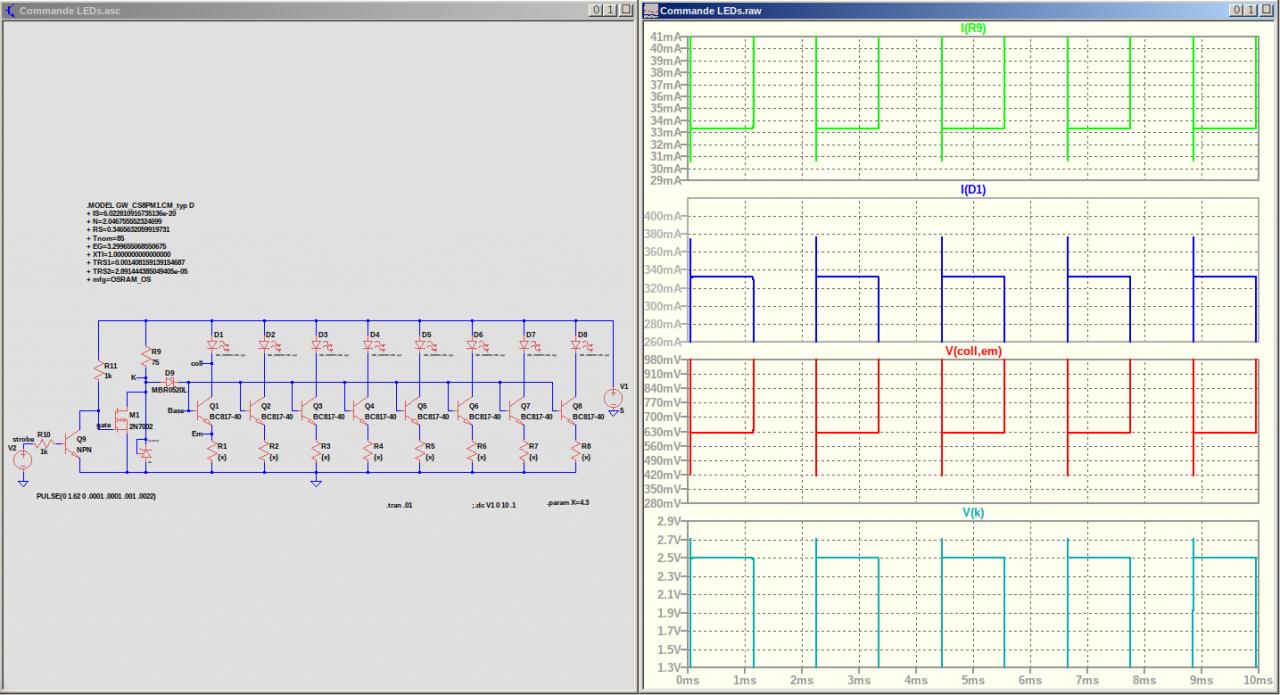Click the 'Em' net label
This screenshot has width=1280, height=695.
(x=197, y=434)
